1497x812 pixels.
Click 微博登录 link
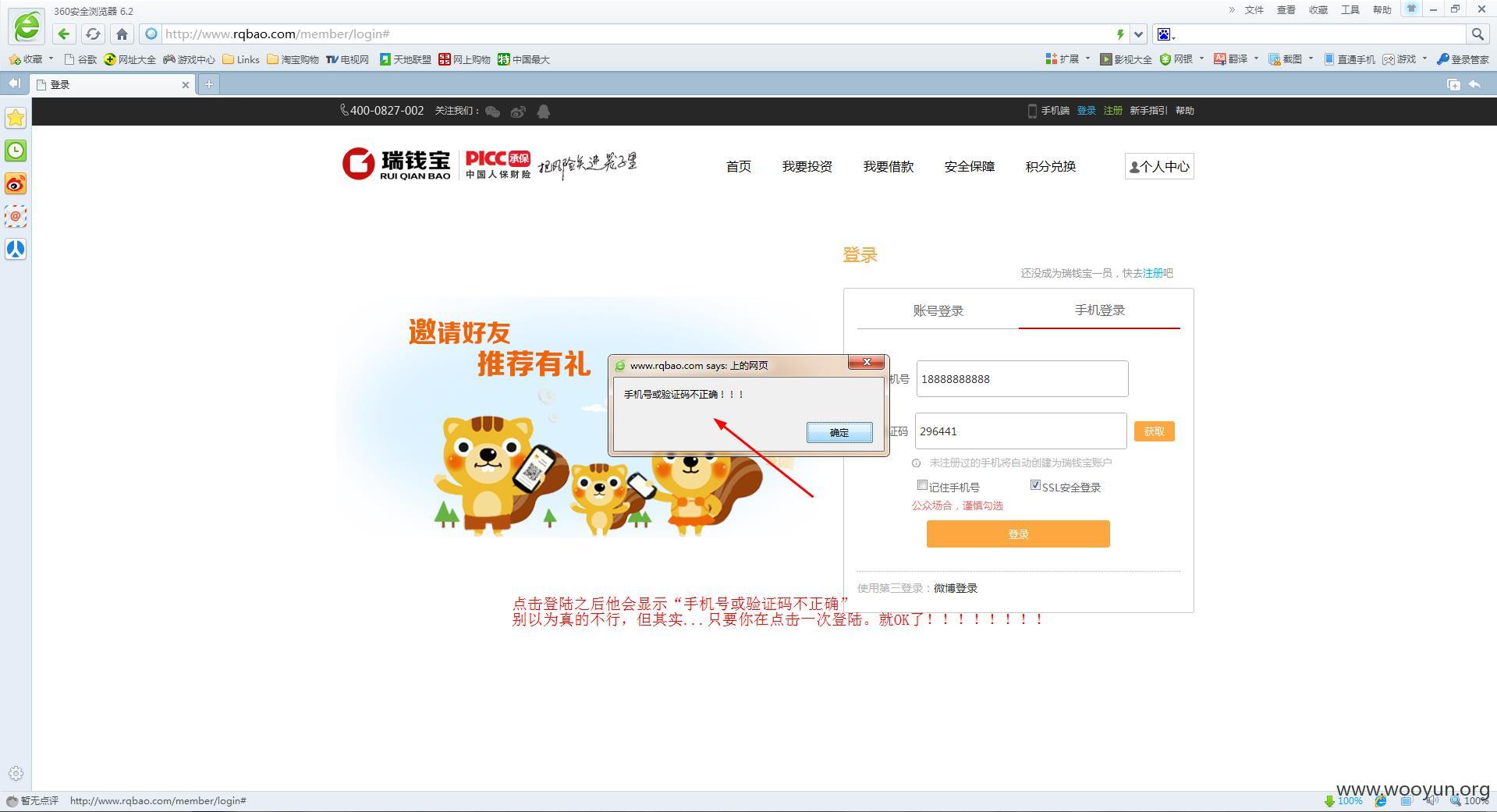click(956, 588)
